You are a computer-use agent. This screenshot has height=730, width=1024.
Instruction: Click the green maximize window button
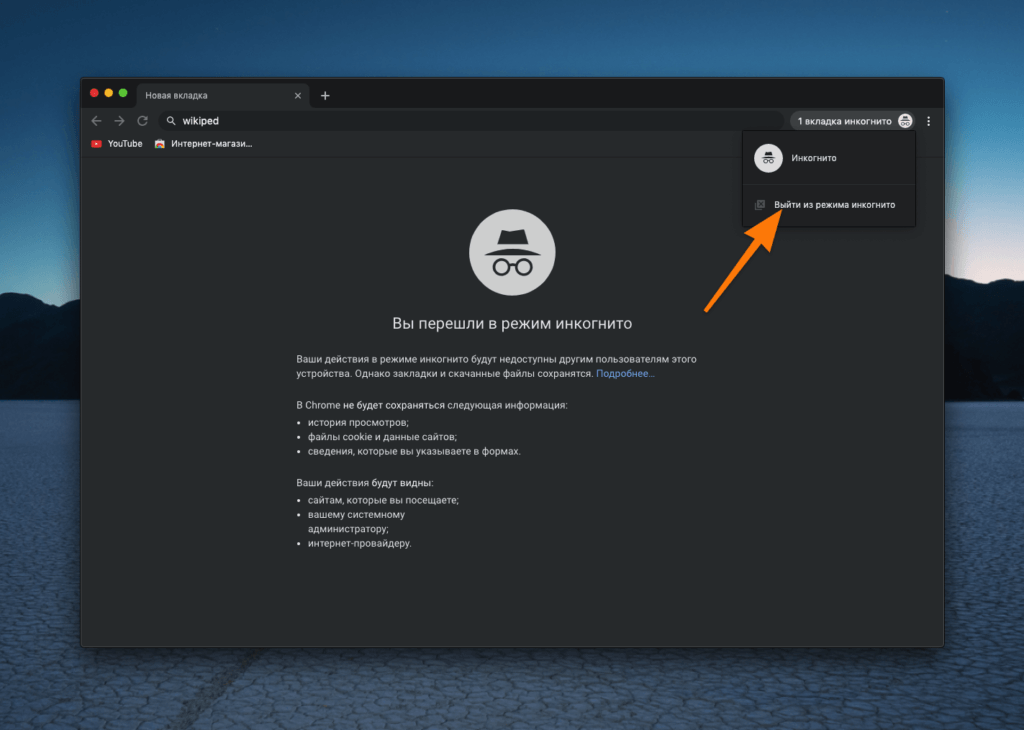[x=123, y=93]
